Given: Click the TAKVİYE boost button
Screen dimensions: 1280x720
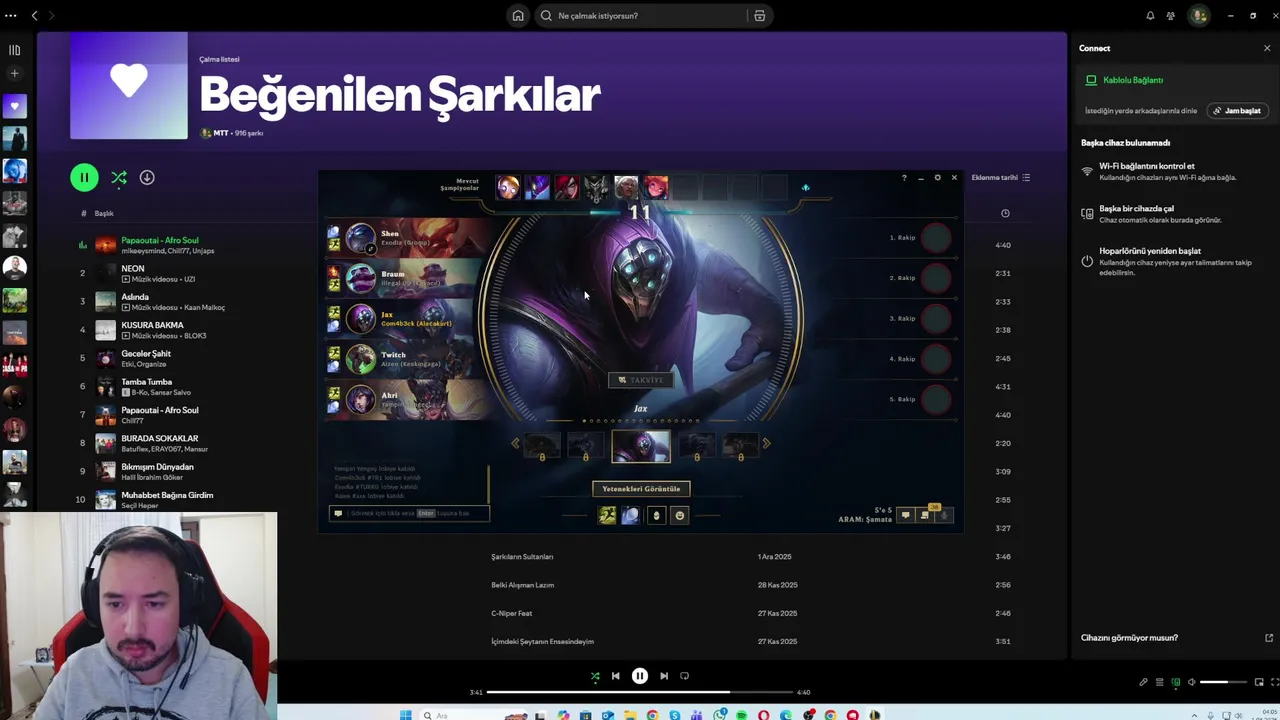Looking at the screenshot, I should coord(641,380).
